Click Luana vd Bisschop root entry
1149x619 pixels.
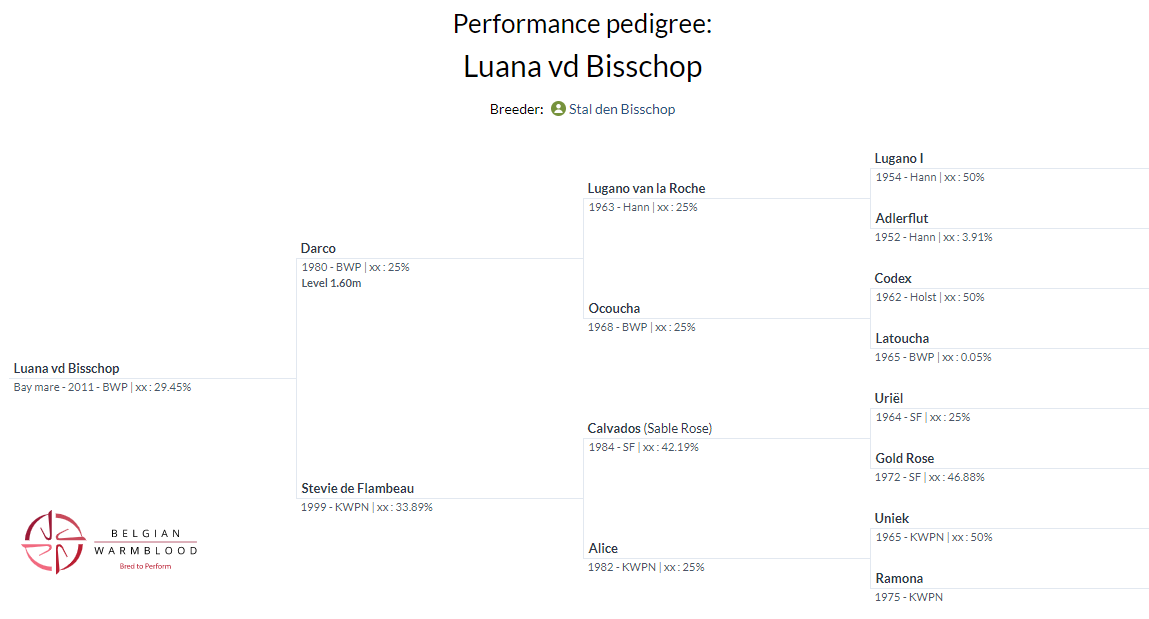point(66,368)
